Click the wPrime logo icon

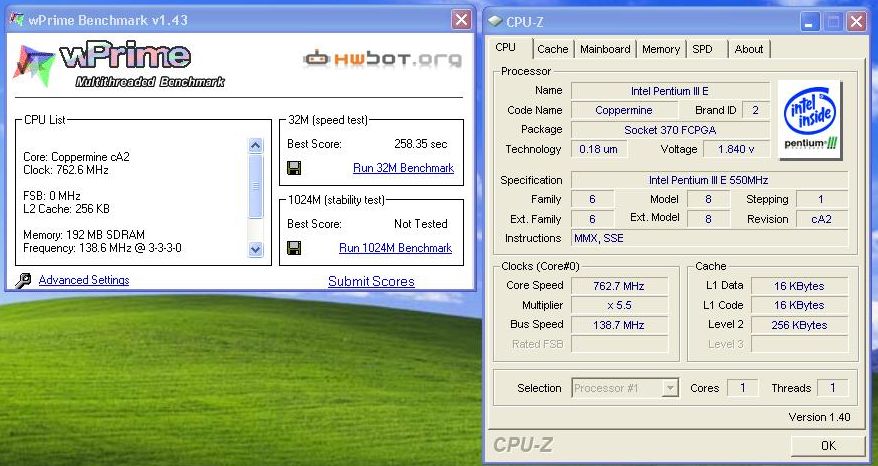point(34,65)
